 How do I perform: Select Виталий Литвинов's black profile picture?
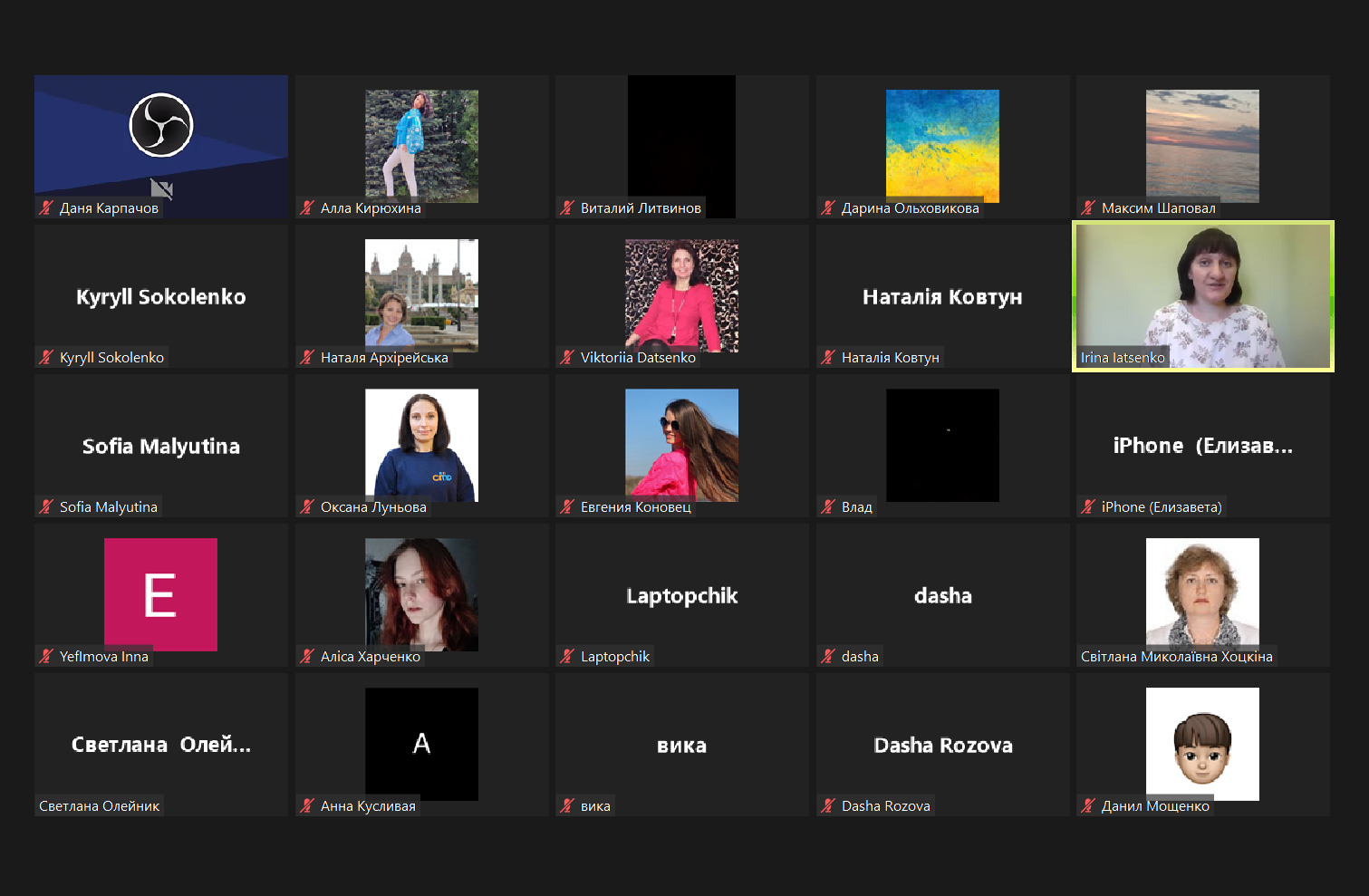(x=681, y=146)
